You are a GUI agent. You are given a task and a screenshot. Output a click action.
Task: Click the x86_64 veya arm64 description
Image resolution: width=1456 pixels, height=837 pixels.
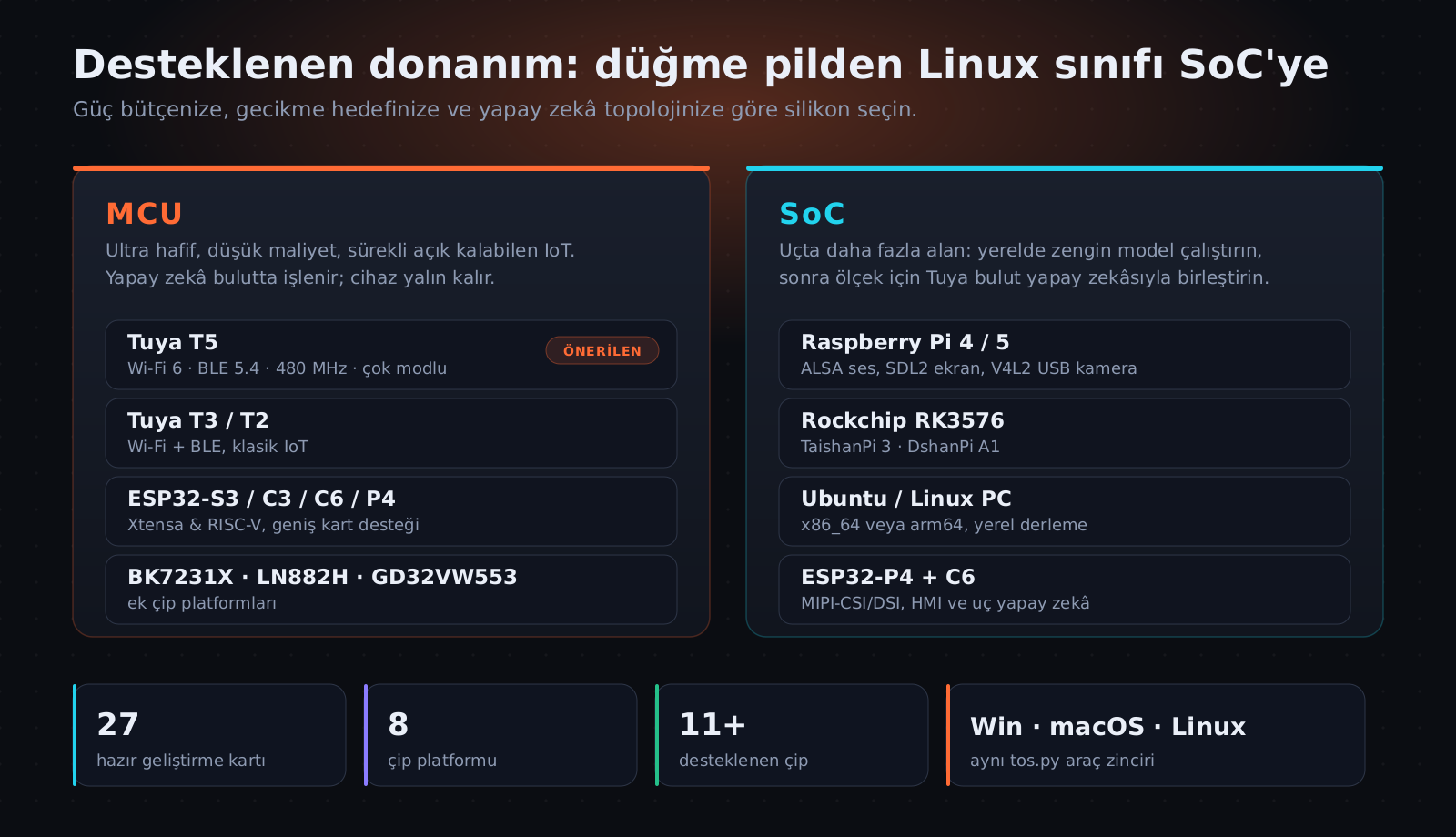click(944, 525)
